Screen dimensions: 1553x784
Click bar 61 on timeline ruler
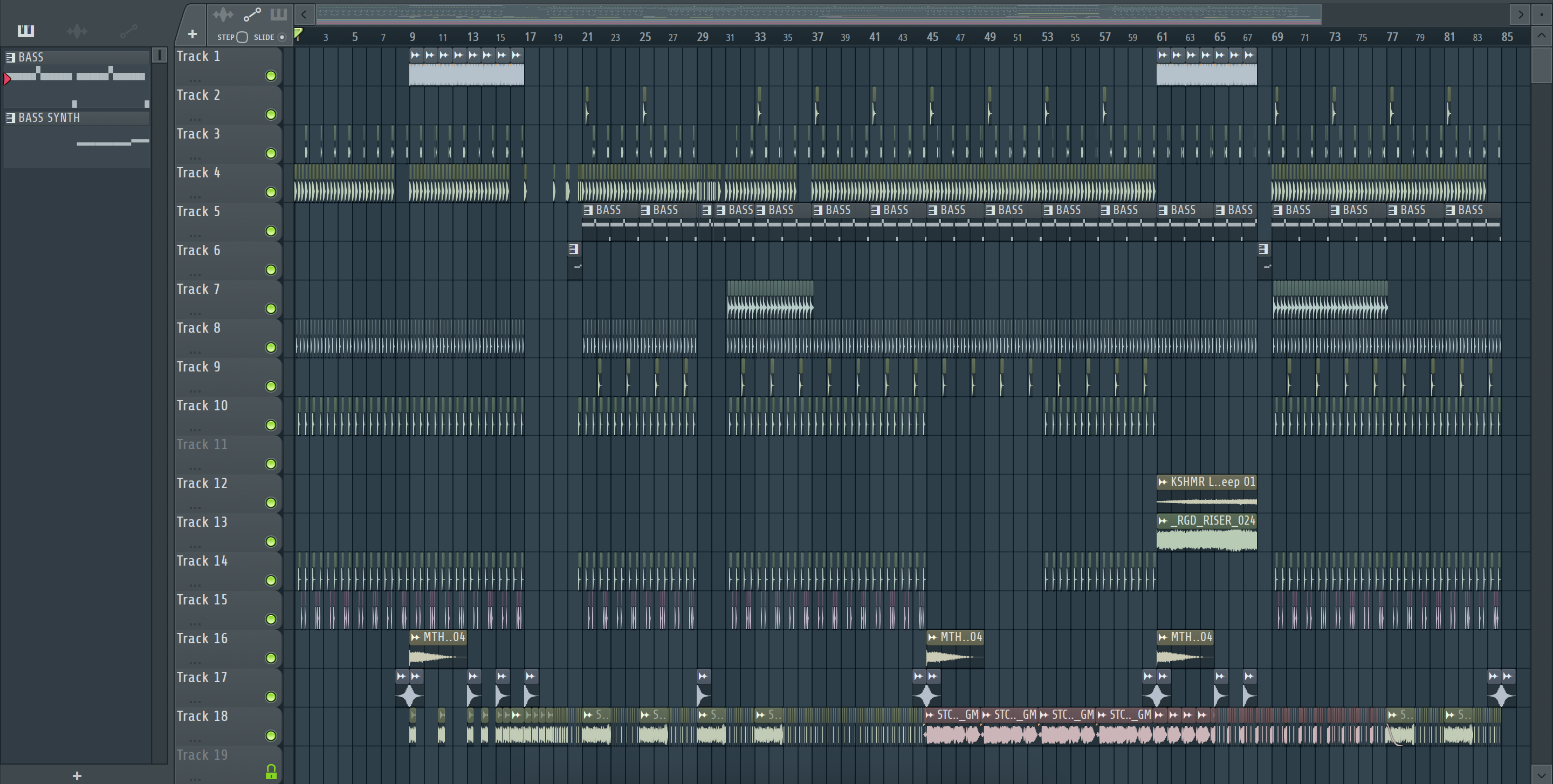point(1162,37)
